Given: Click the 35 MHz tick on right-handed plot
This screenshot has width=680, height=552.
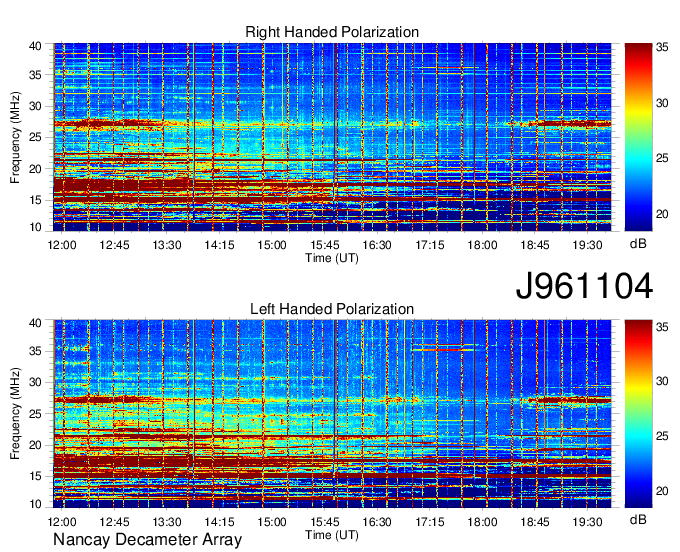Looking at the screenshot, I should coord(36,75).
